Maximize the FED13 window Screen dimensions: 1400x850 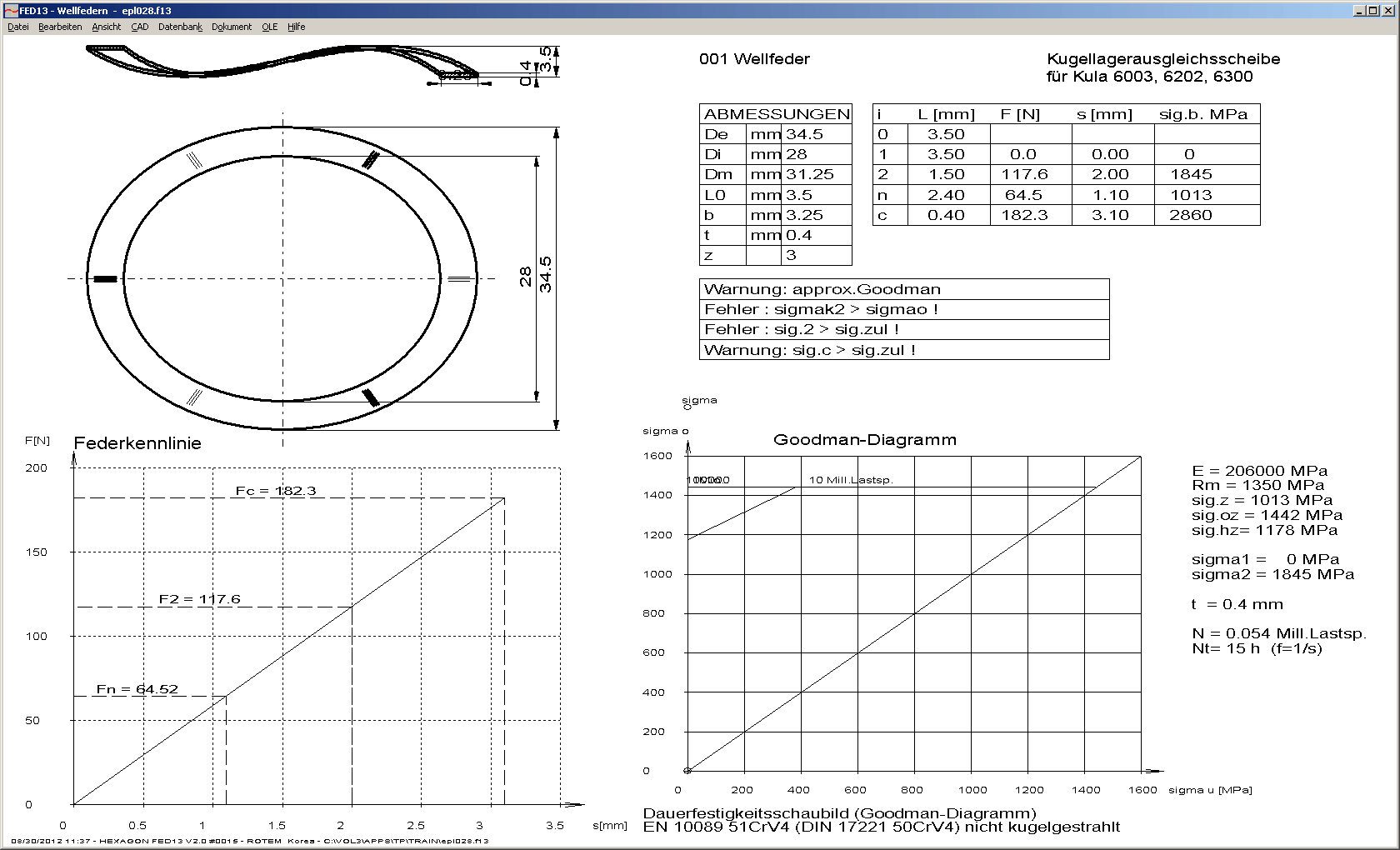point(1373,11)
